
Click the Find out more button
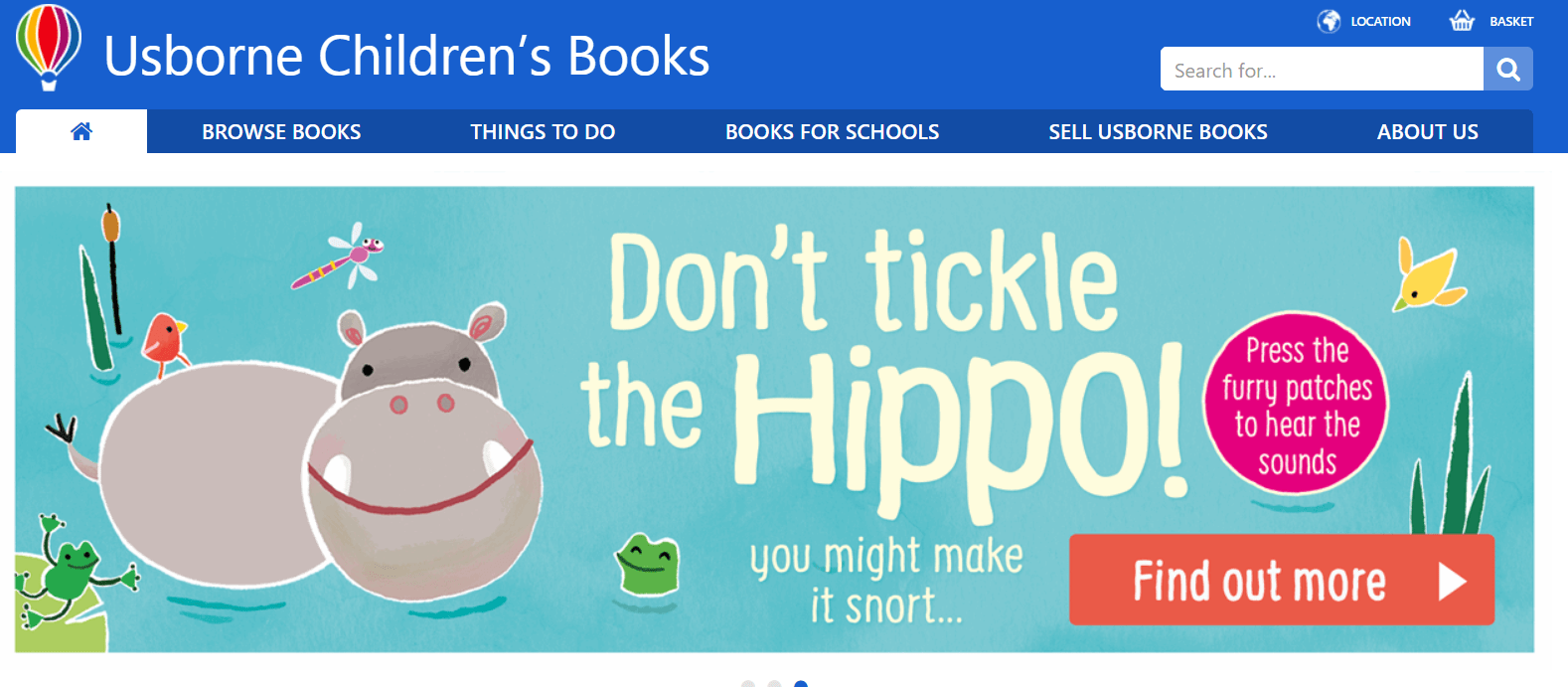click(x=1281, y=580)
